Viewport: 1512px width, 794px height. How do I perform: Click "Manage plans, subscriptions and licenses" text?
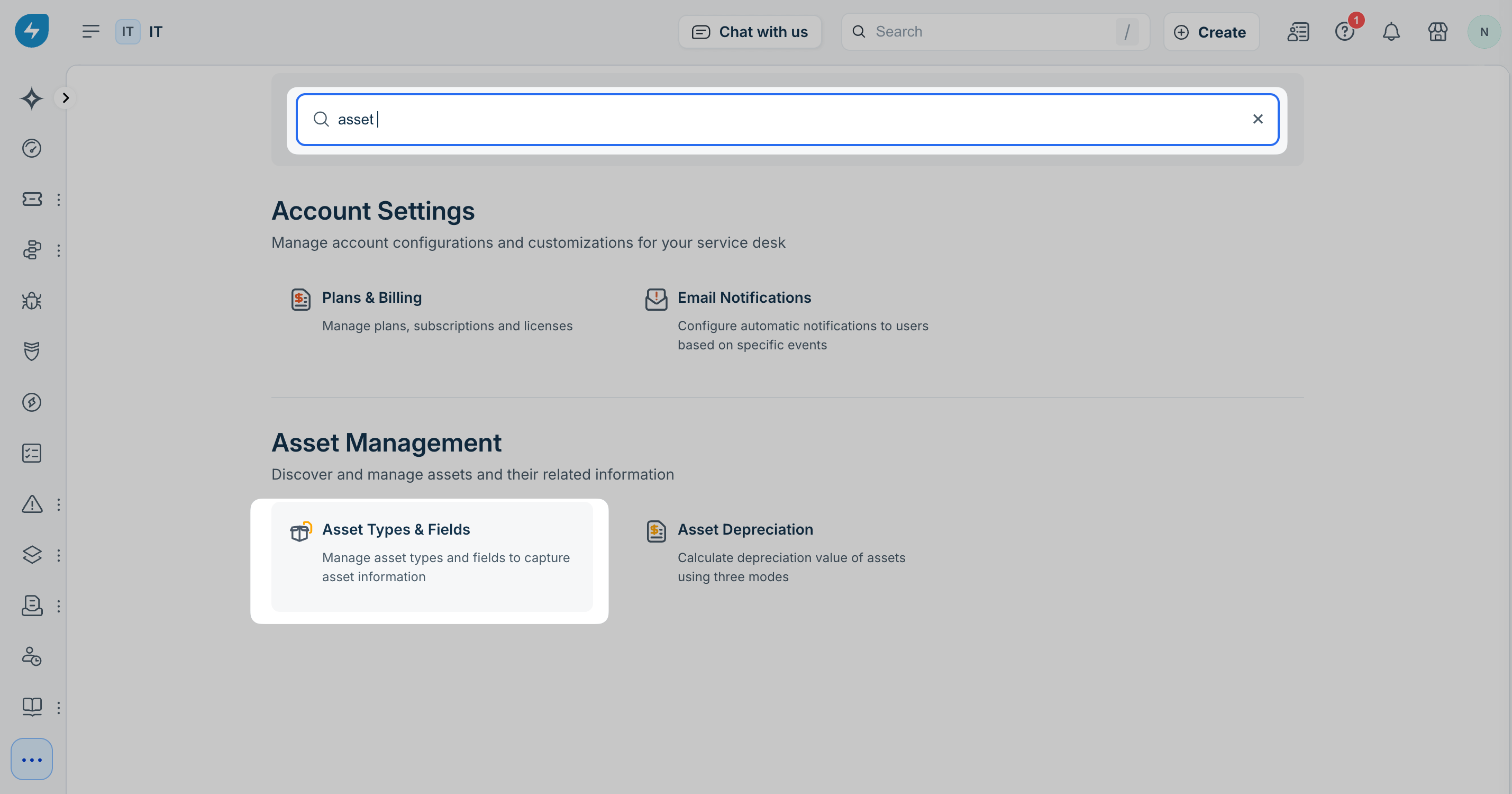click(x=447, y=326)
